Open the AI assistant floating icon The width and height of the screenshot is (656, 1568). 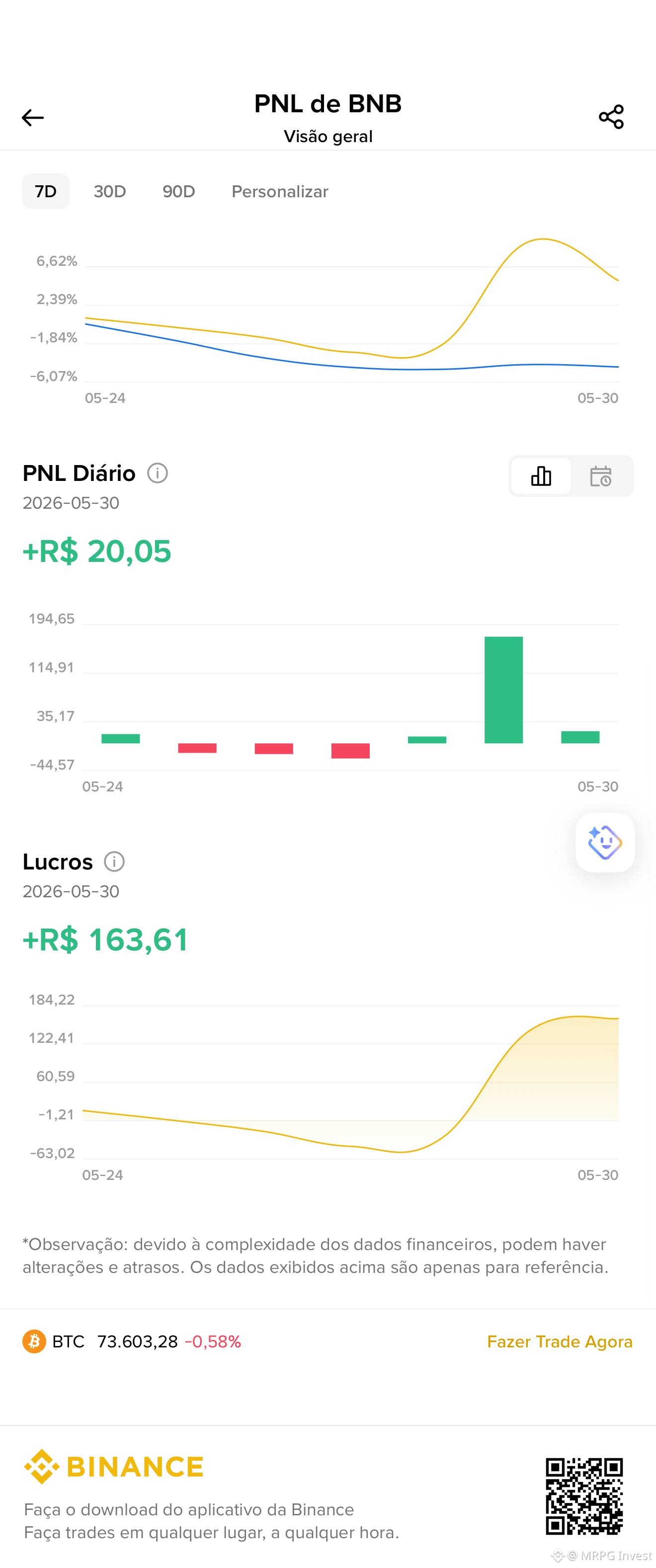[605, 843]
